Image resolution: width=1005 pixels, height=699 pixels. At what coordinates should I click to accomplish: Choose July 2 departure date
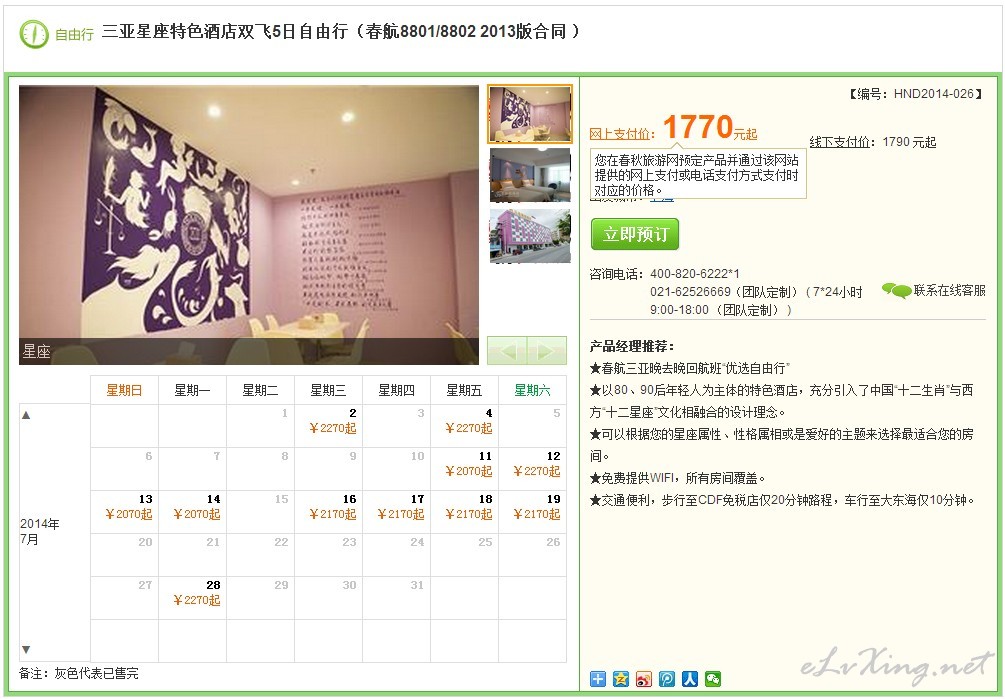pyautogui.click(x=328, y=425)
